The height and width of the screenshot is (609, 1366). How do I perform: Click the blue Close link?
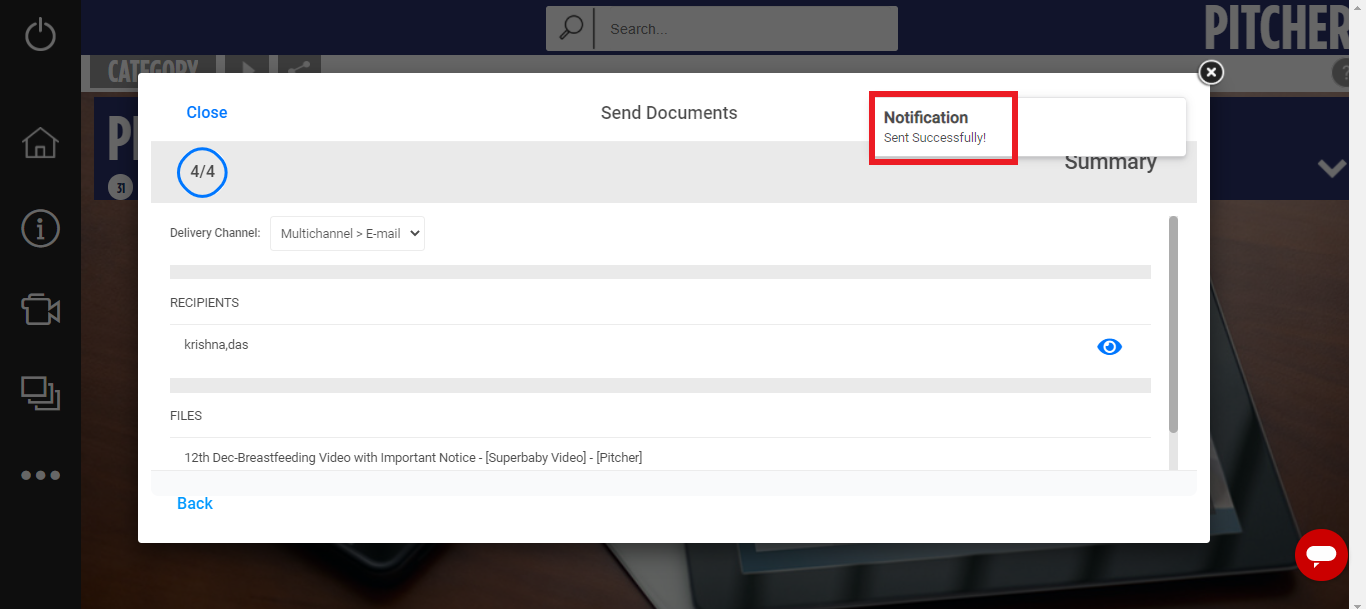coord(207,113)
